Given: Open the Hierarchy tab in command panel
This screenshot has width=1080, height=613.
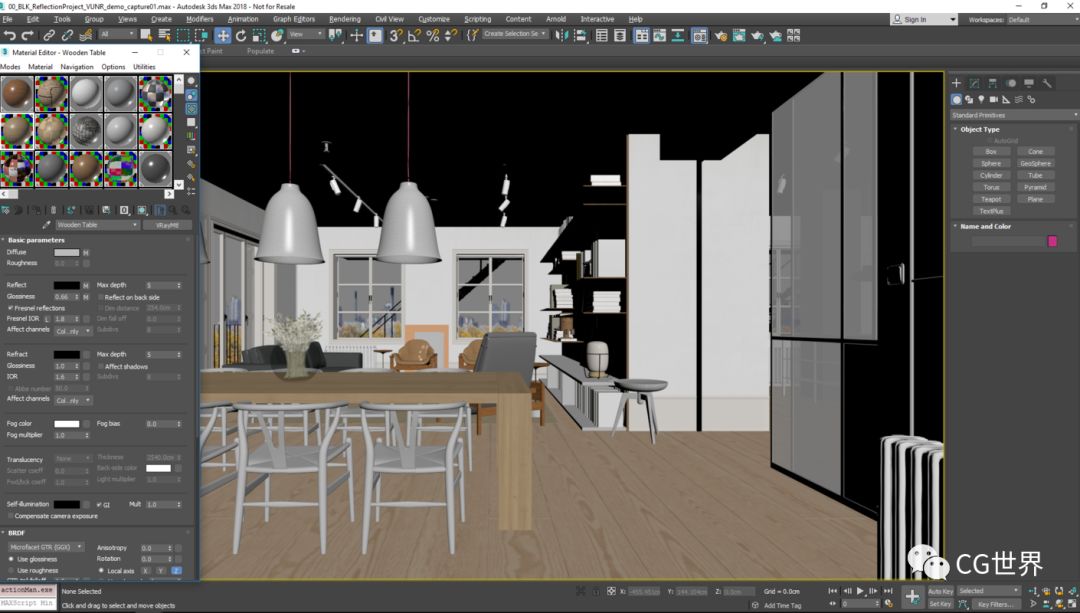Looking at the screenshot, I should 993,83.
